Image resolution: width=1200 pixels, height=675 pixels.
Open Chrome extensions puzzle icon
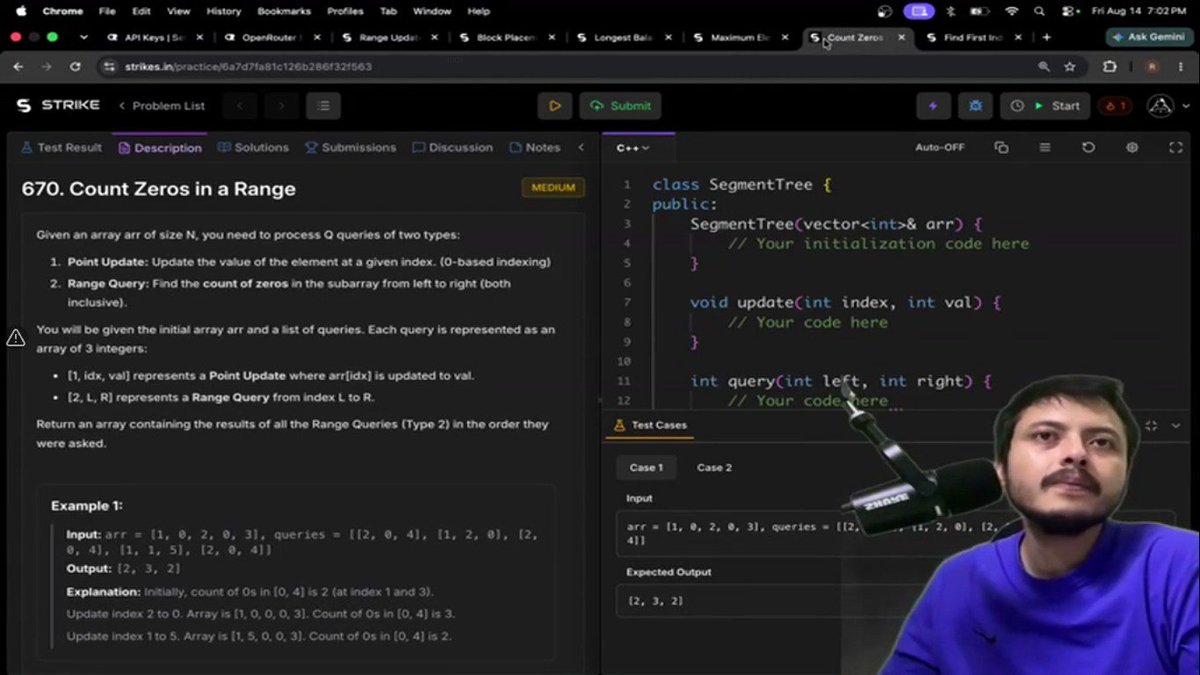click(x=1109, y=67)
